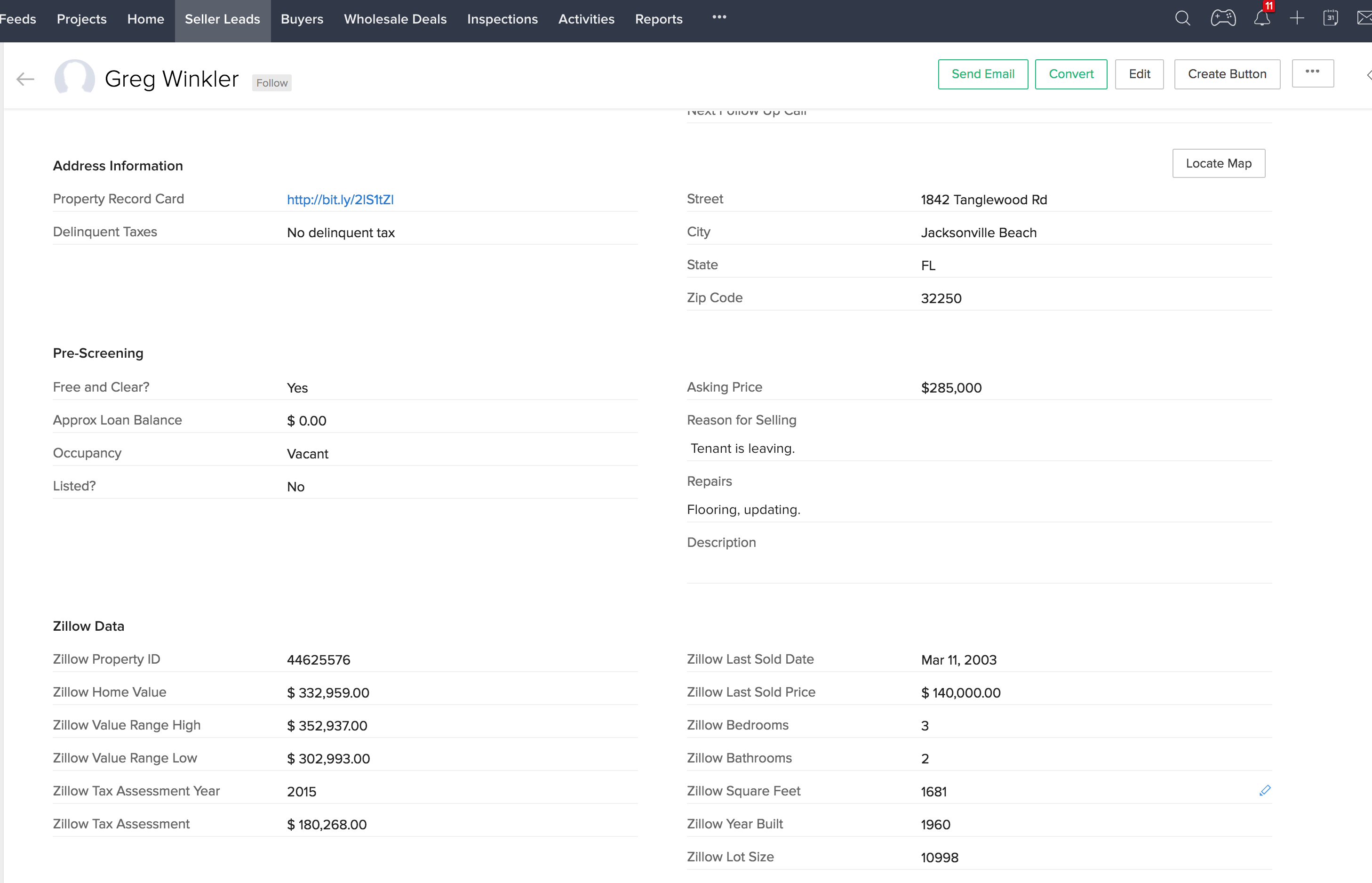Click Greg Winkler's profile avatar
This screenshot has width=1372, height=883.
point(74,77)
